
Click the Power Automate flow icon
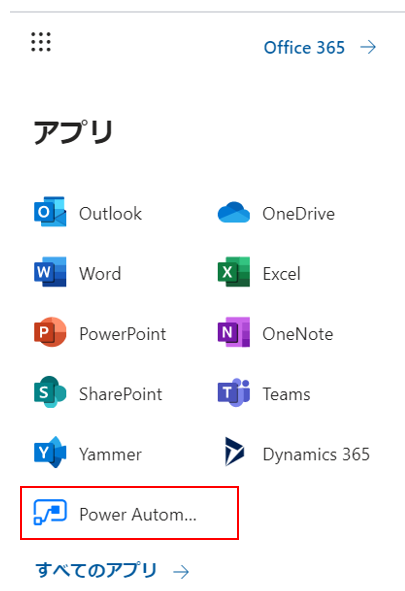pyautogui.click(x=50, y=512)
